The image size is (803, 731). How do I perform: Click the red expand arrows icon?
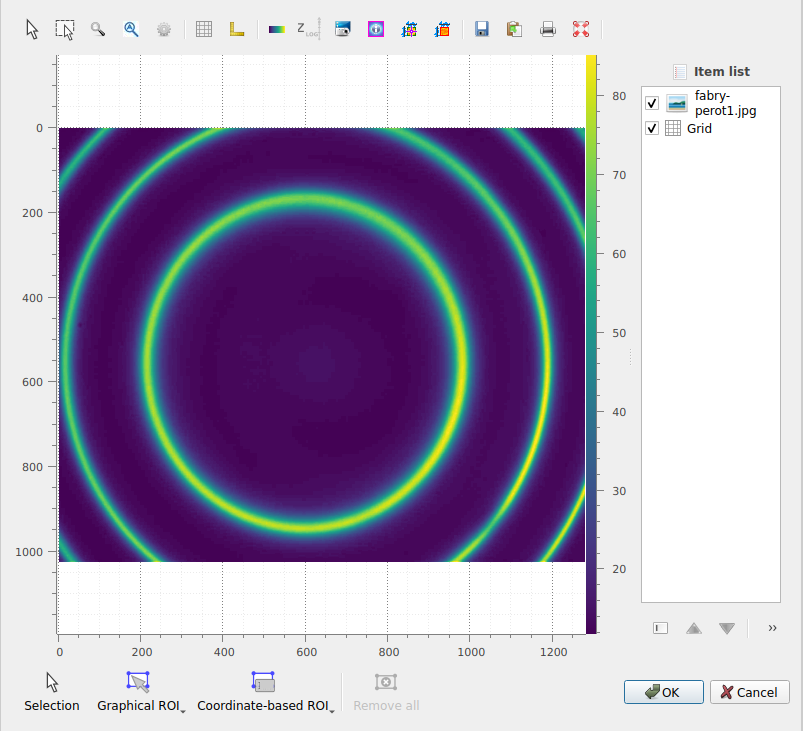pyautogui.click(x=581, y=29)
